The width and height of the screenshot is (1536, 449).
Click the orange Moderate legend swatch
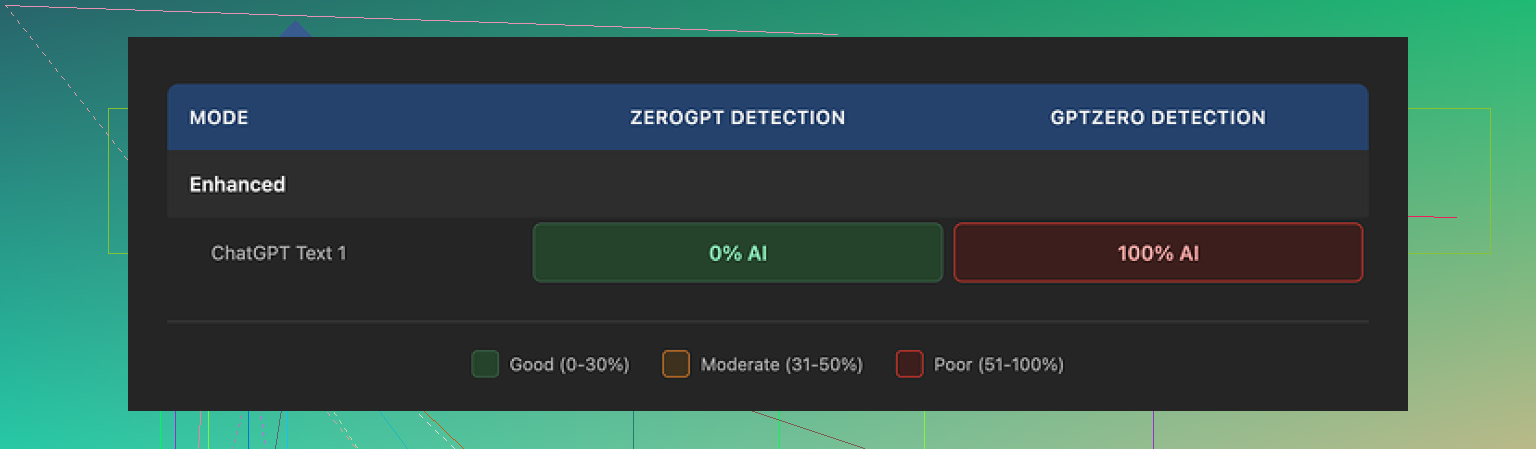coord(676,364)
